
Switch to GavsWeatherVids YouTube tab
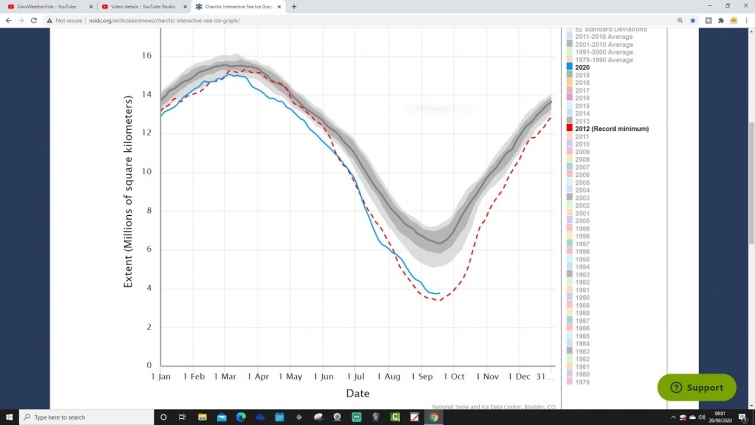pyautogui.click(x=50, y=6)
